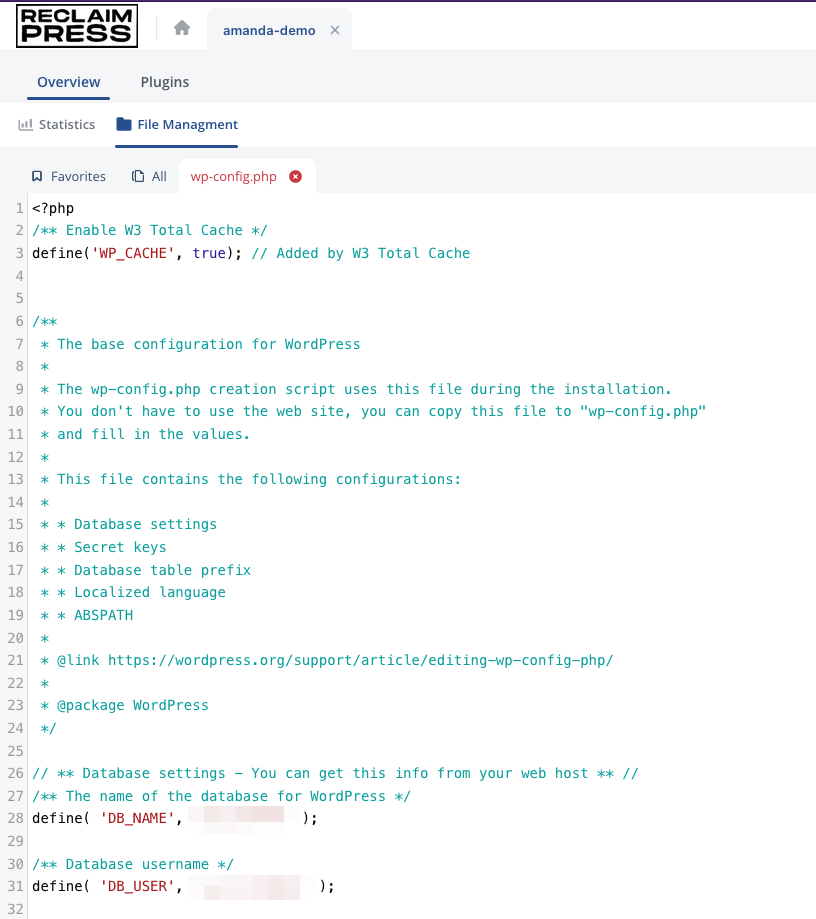Click 'WP_CACHE' constant on line 3
The width and height of the screenshot is (816, 919).
(133, 253)
